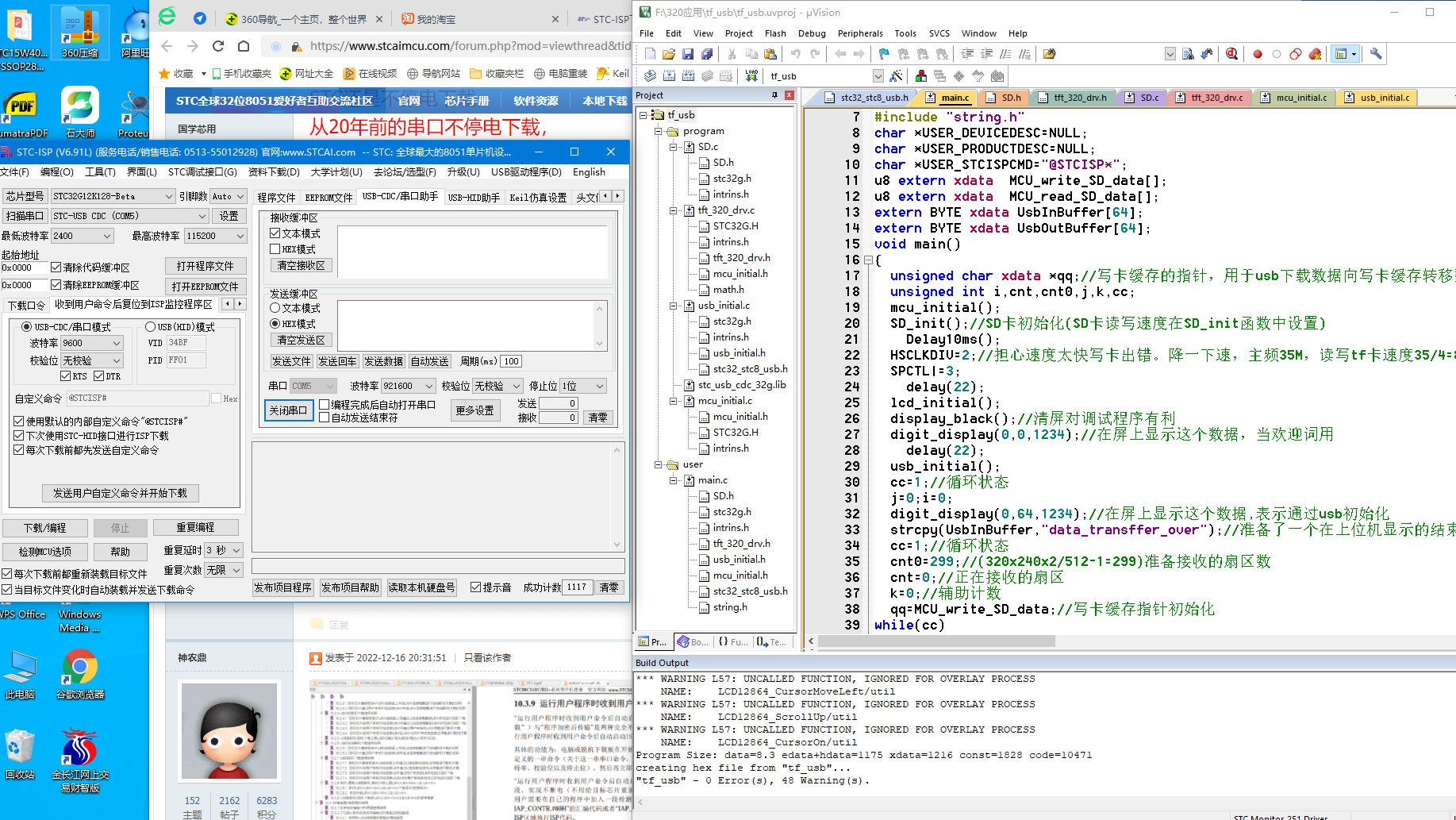Start the debug session with the magnifier icon
1456x820 pixels.
click(x=1231, y=54)
